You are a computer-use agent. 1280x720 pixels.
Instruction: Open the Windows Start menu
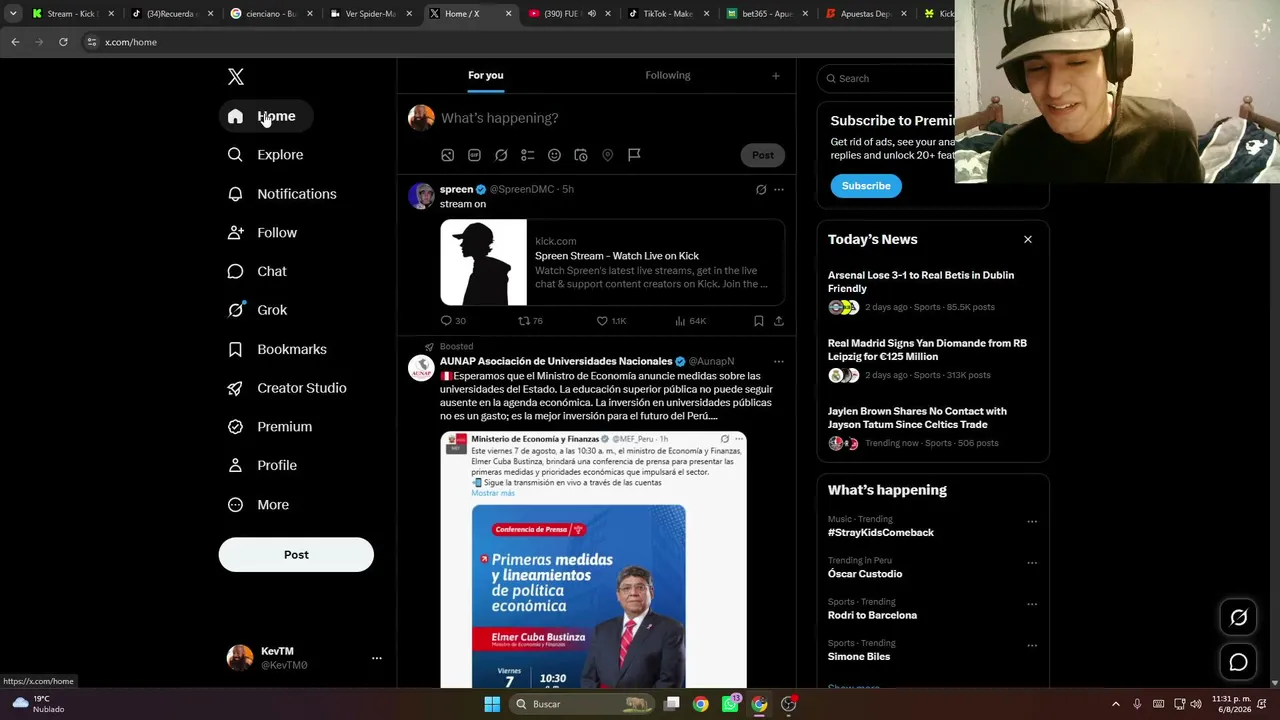[492, 704]
